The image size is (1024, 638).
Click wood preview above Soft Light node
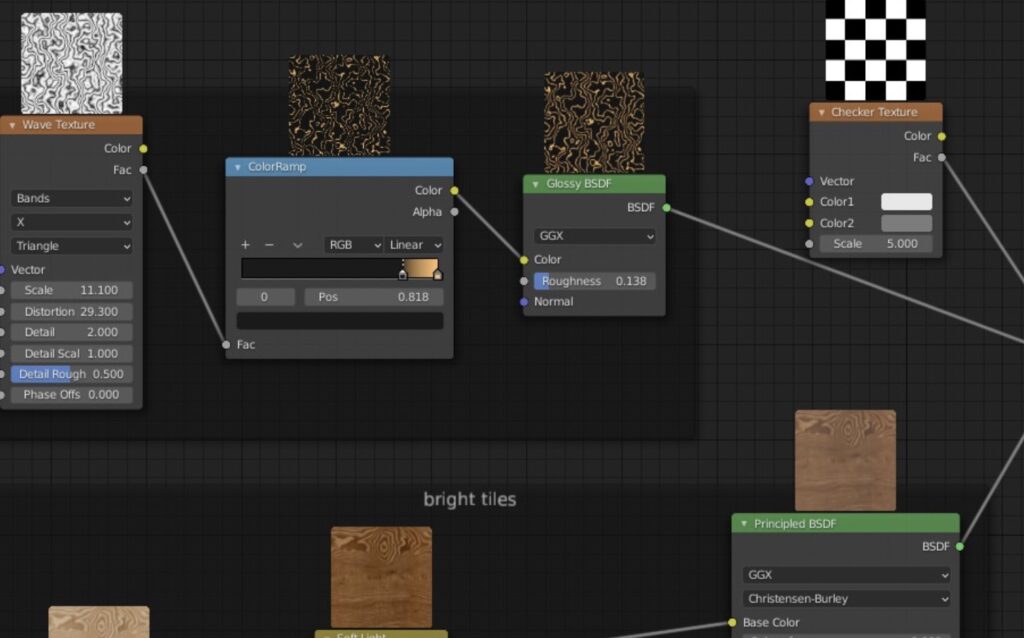(x=381, y=577)
